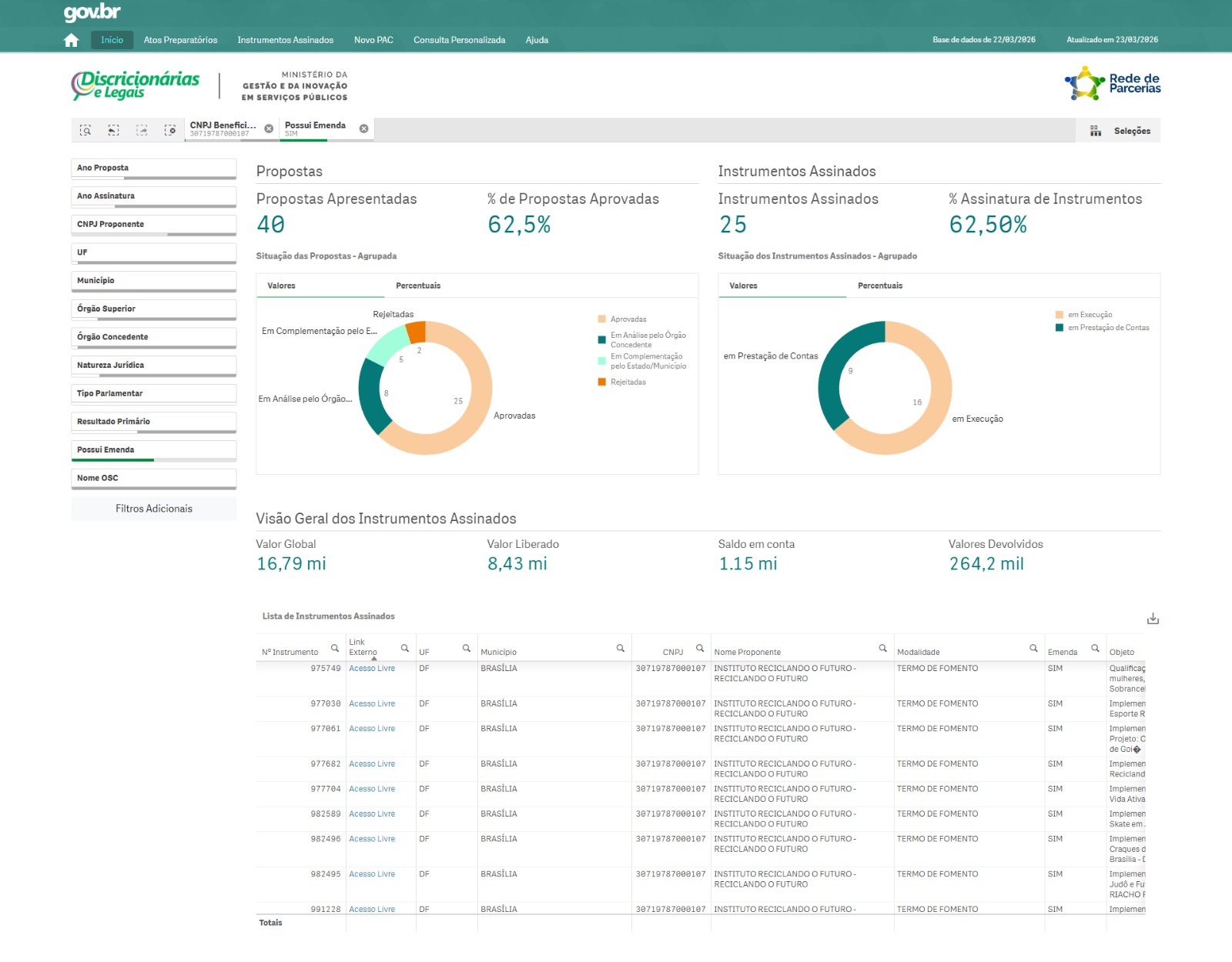Open search for the Modalidade column
Image resolution: width=1232 pixels, height=962 pixels.
coord(1033,648)
